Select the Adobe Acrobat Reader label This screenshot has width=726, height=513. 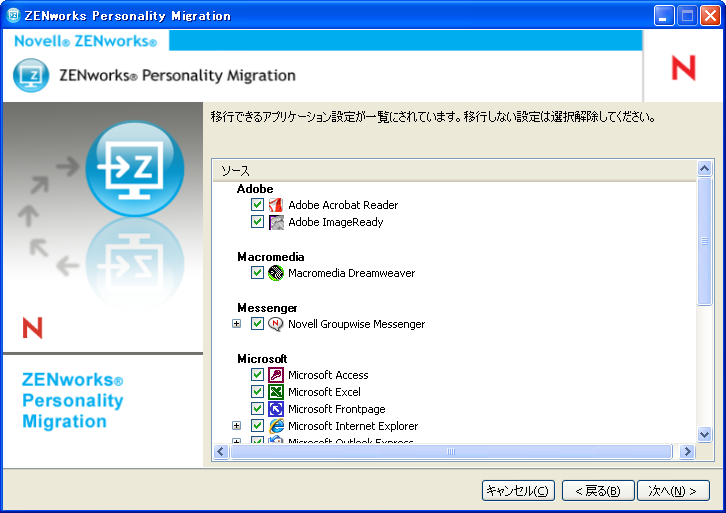343,205
